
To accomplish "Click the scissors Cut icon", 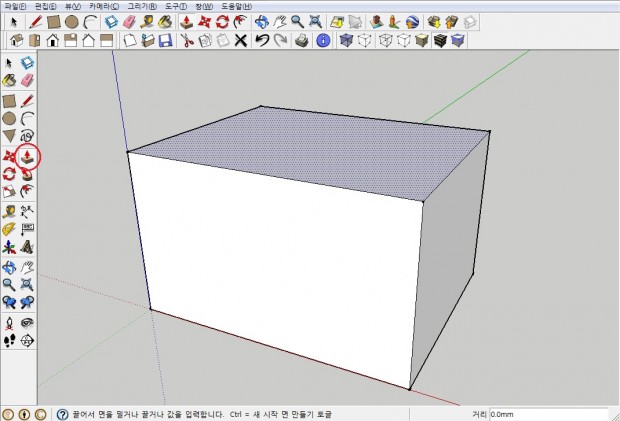I will (187, 40).
